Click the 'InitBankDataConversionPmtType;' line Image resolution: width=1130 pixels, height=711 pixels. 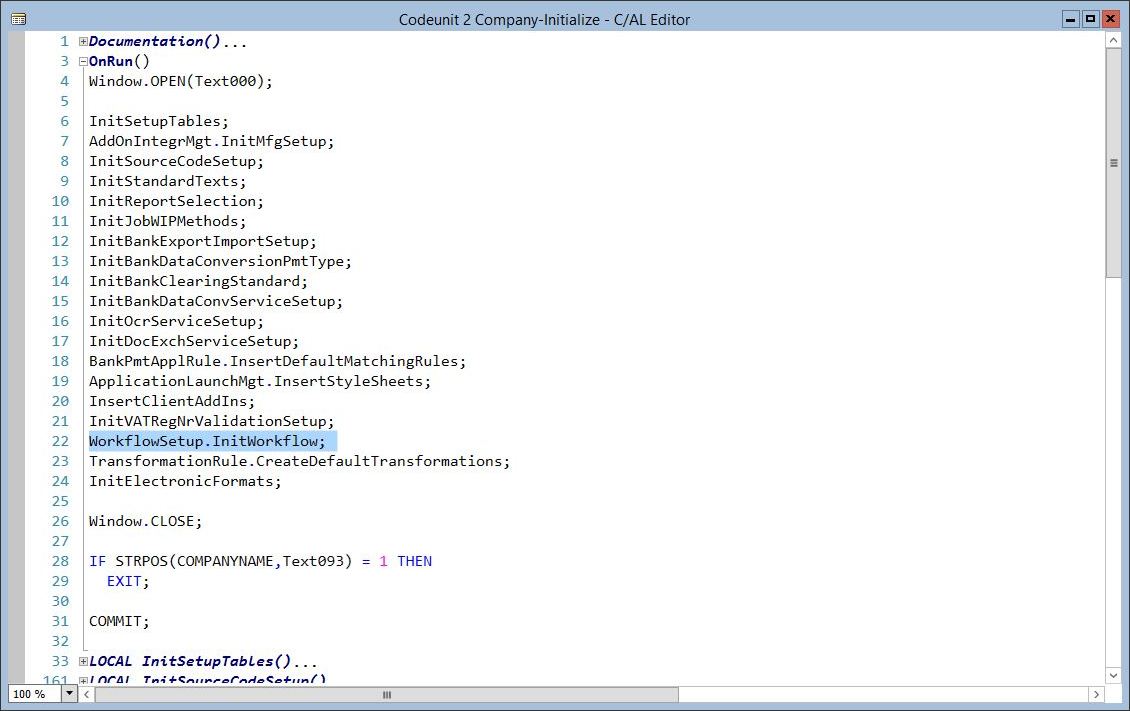[x=221, y=261]
